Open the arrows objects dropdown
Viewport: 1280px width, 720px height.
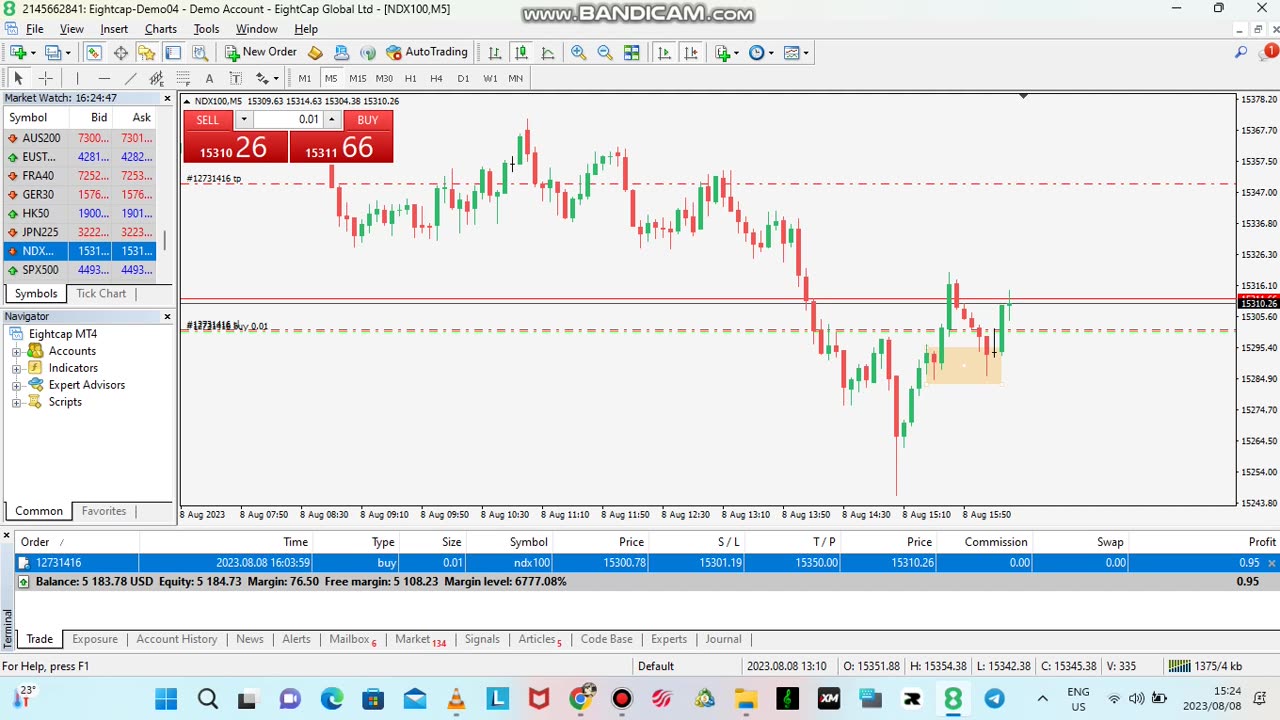click(x=276, y=78)
